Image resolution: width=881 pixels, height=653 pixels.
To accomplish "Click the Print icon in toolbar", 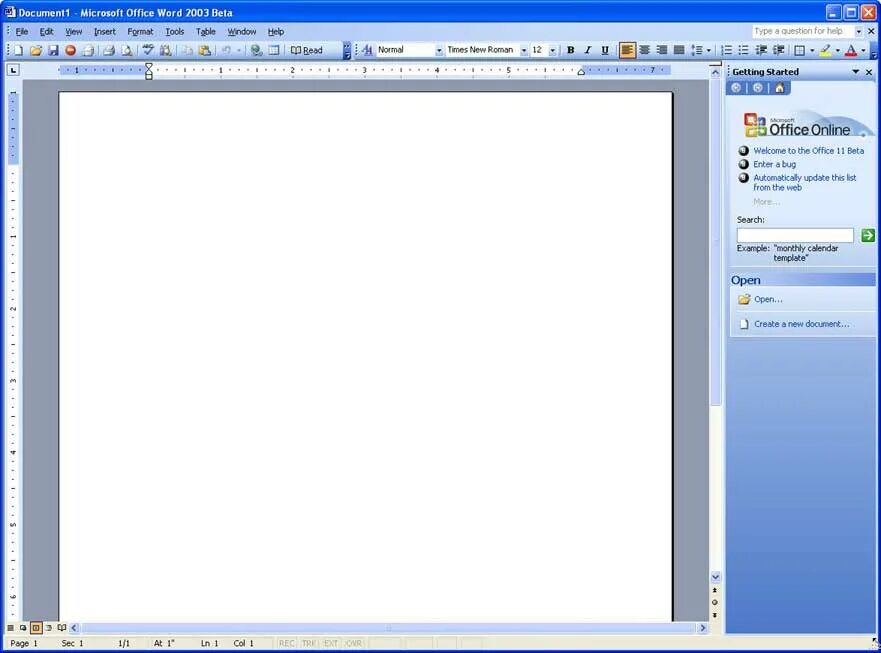I will coord(109,51).
